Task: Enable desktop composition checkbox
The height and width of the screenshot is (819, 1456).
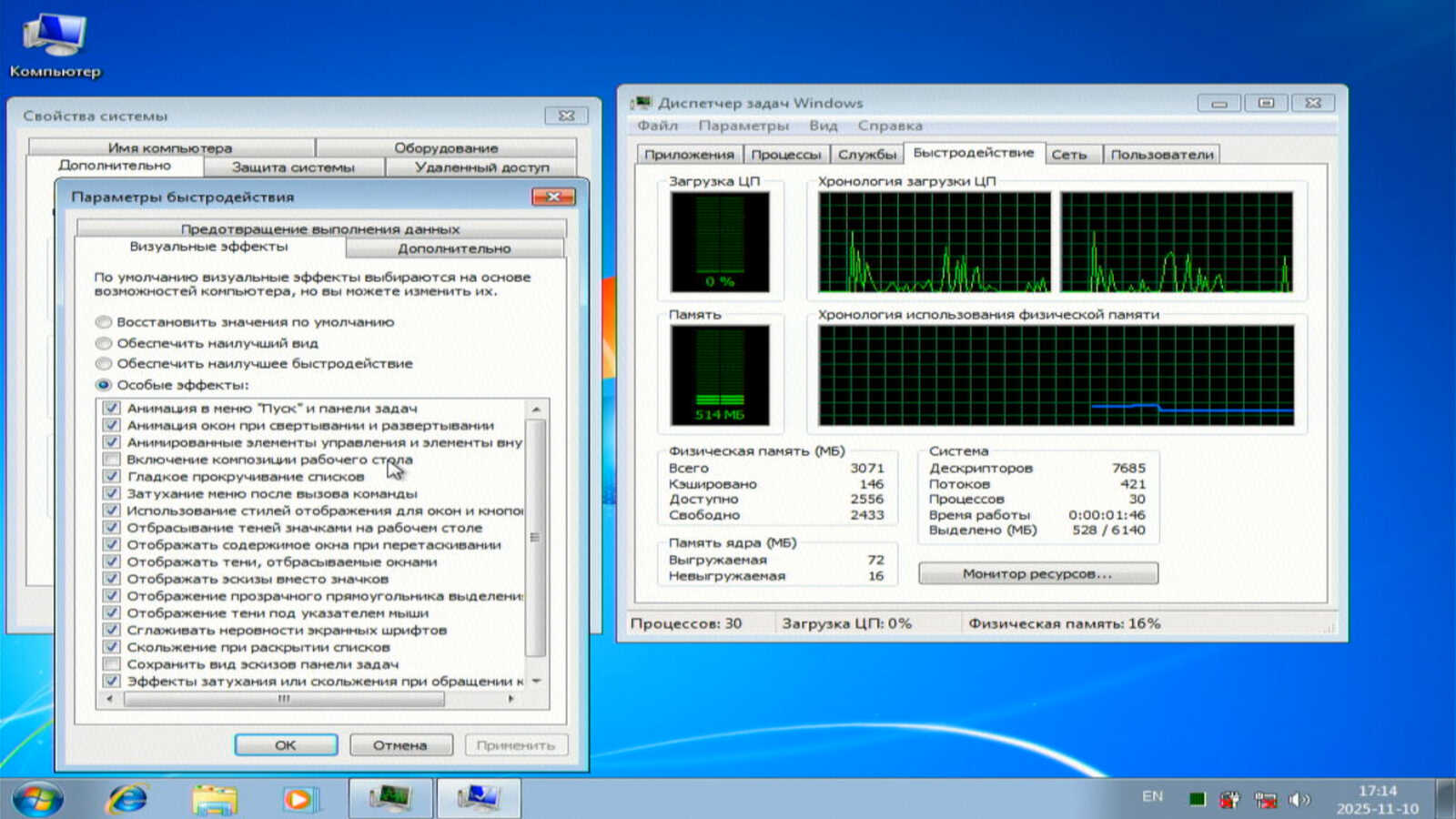Action: coord(112,460)
